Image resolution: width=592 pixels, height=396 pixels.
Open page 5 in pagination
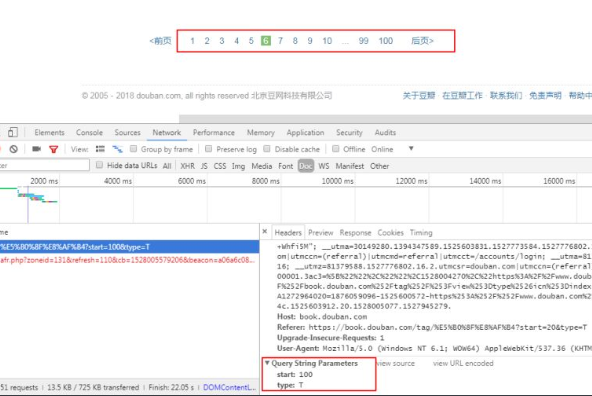click(x=251, y=41)
